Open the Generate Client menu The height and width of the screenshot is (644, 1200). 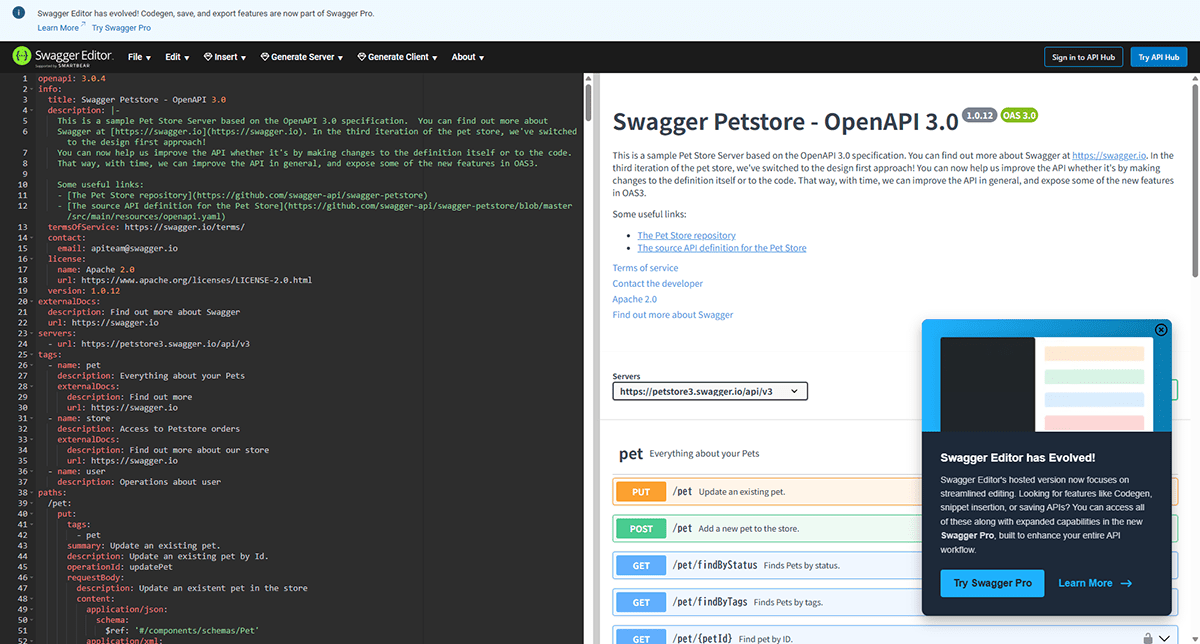(396, 57)
